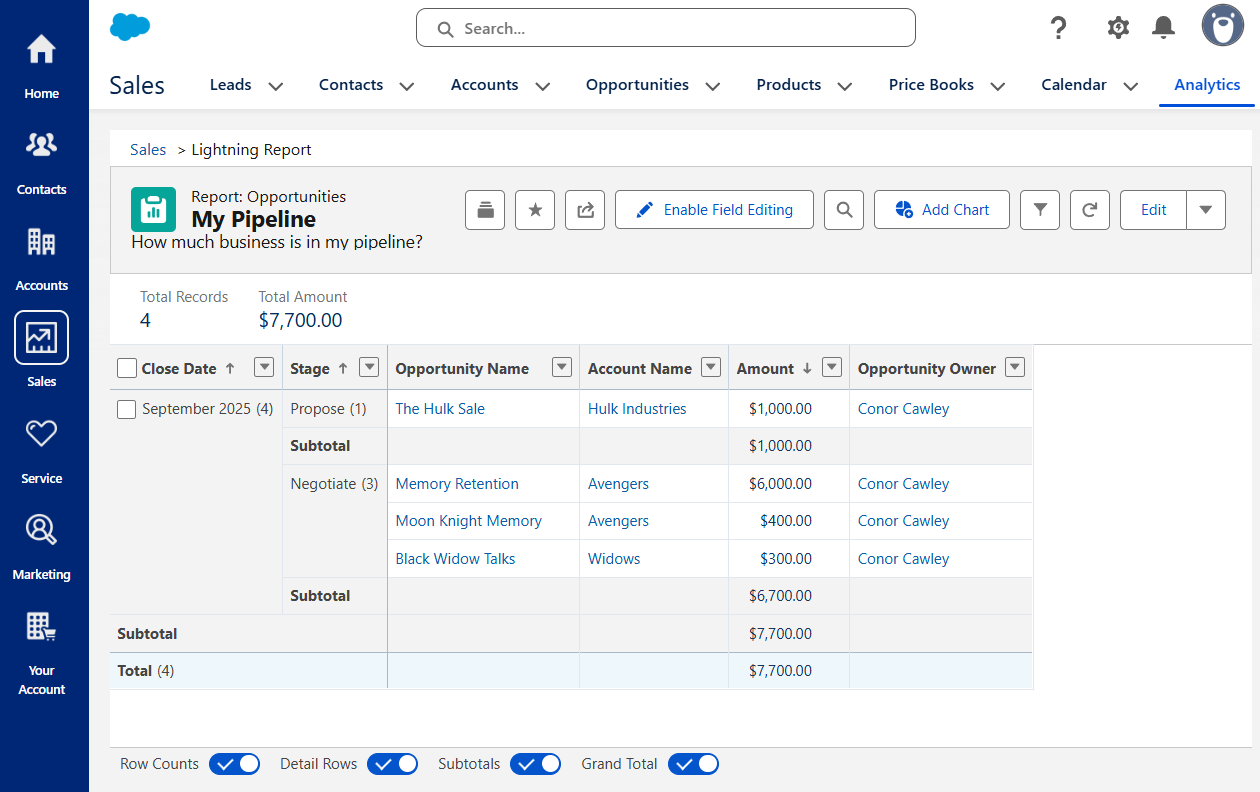1260x792 pixels.
Task: Refresh the report data
Action: [1089, 209]
